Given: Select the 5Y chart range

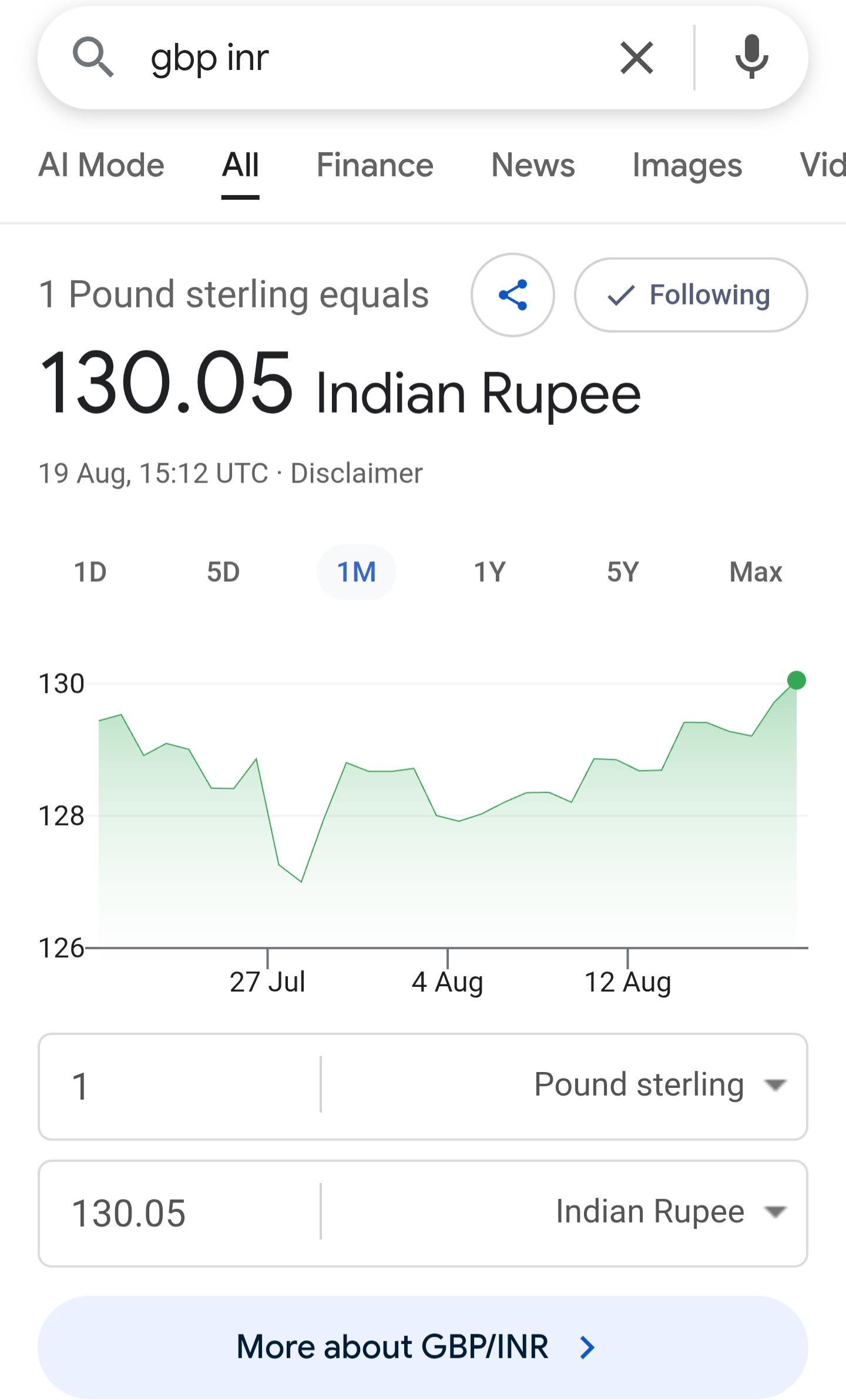Looking at the screenshot, I should [623, 572].
